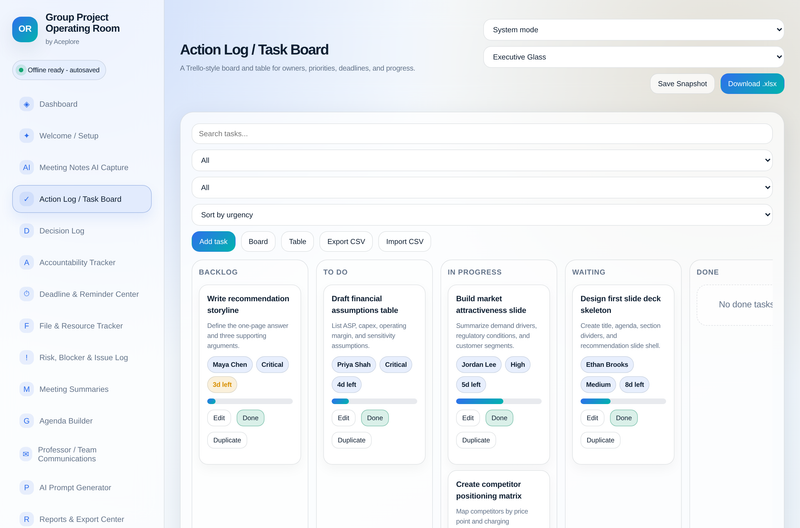Screen dimensions: 800x528
Task: Click progress bar on Write recommendation storyline
Action: click(250, 401)
